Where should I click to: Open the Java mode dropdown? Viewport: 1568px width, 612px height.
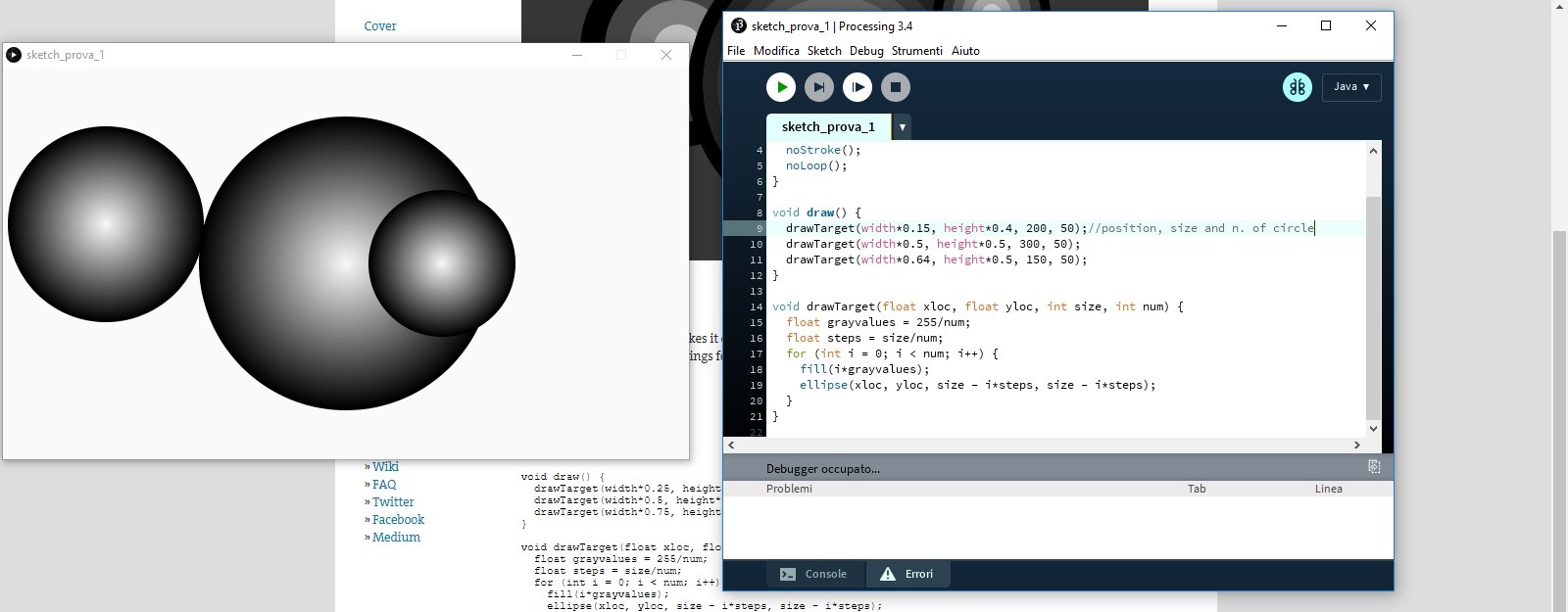tap(1351, 87)
